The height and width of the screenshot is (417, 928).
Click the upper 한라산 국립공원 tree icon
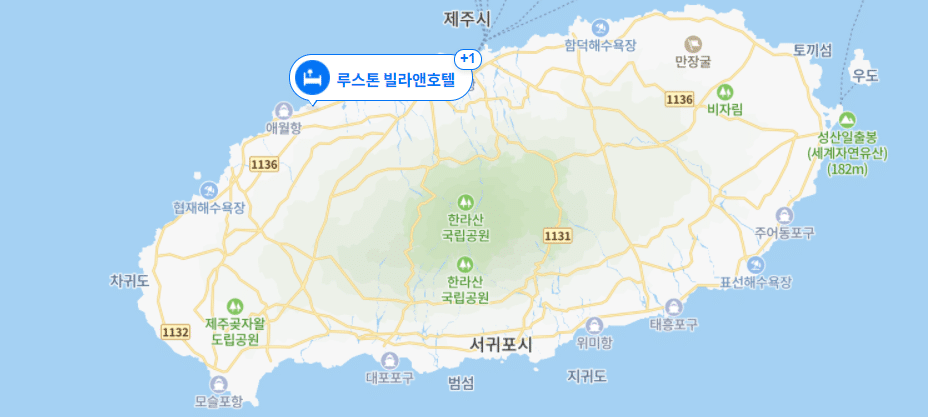tap(466, 202)
